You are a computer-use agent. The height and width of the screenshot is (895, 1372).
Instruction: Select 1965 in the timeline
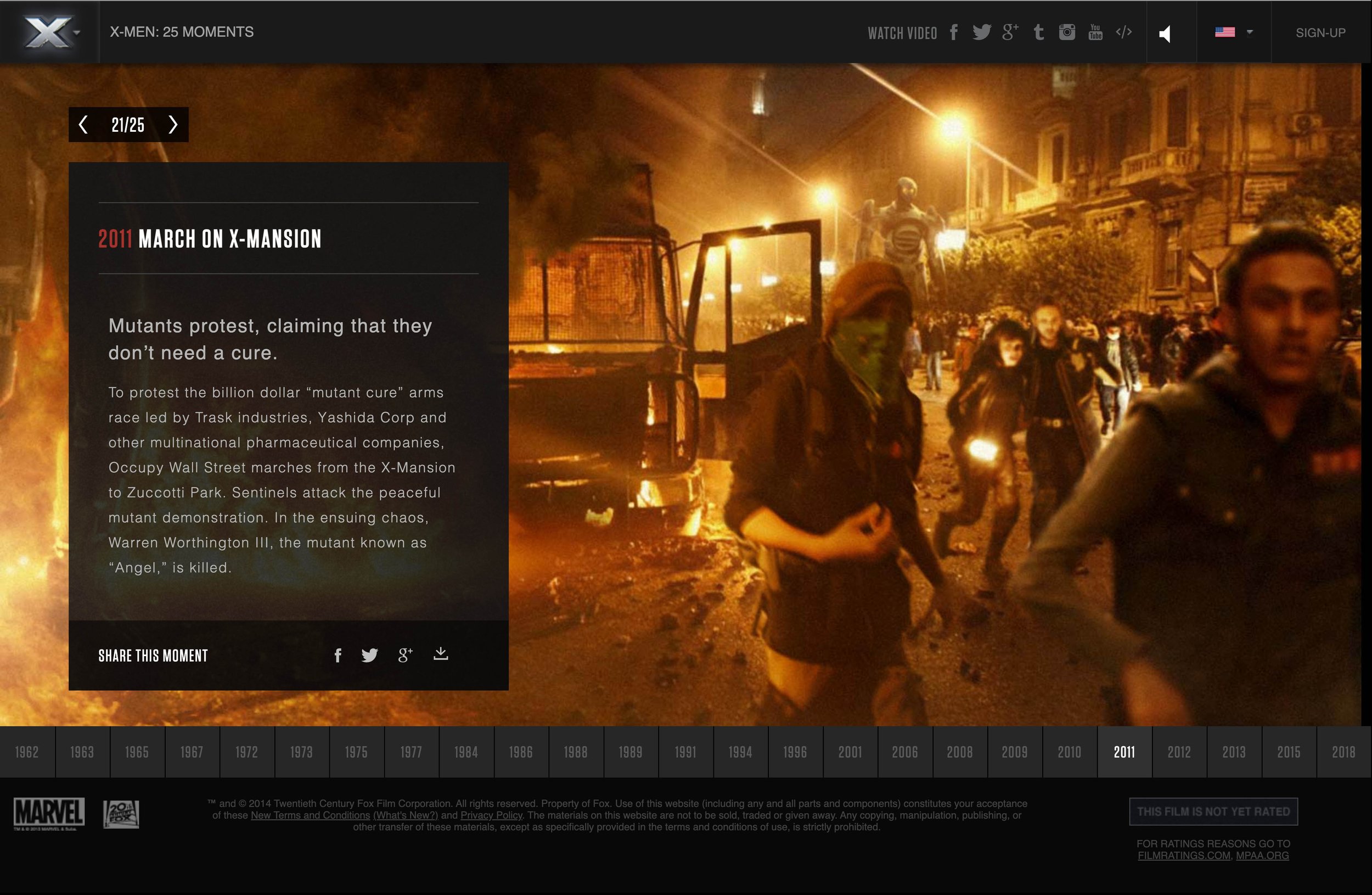coord(137,752)
